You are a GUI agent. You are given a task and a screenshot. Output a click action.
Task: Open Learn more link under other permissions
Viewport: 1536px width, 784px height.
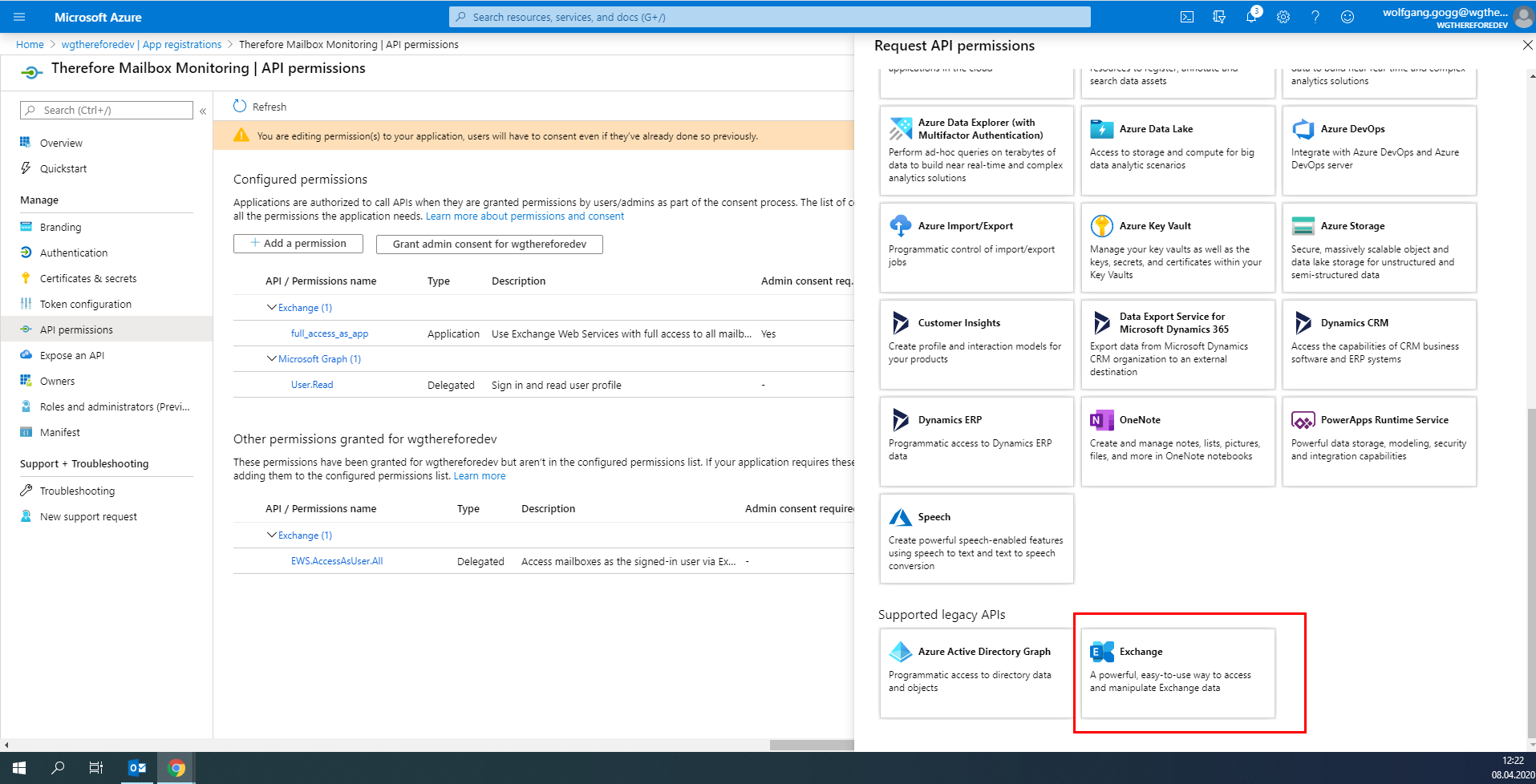(480, 476)
